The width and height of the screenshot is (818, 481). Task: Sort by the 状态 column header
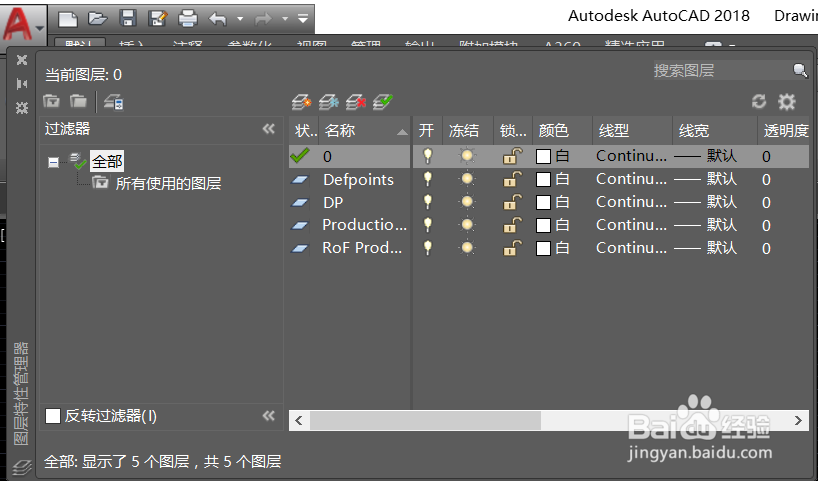[x=304, y=130]
